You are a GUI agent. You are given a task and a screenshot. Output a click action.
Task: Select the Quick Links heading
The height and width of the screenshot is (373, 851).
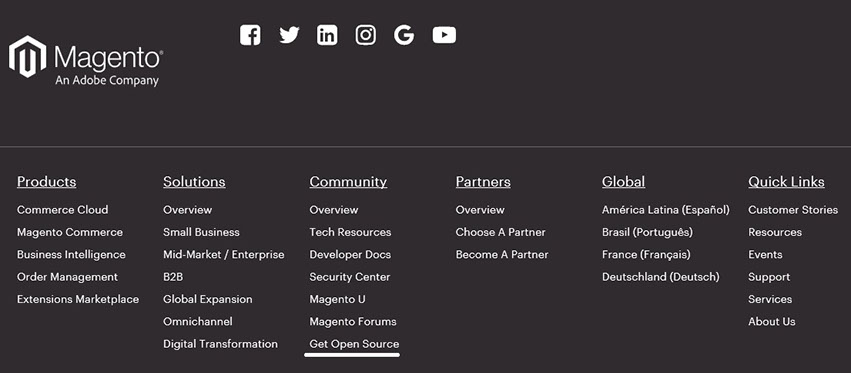point(786,182)
